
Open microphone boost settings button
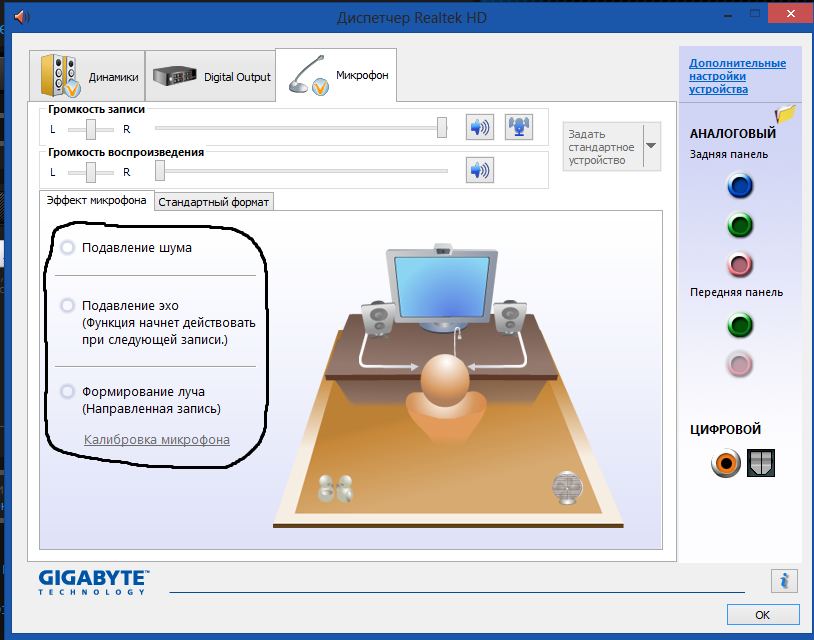click(x=519, y=127)
